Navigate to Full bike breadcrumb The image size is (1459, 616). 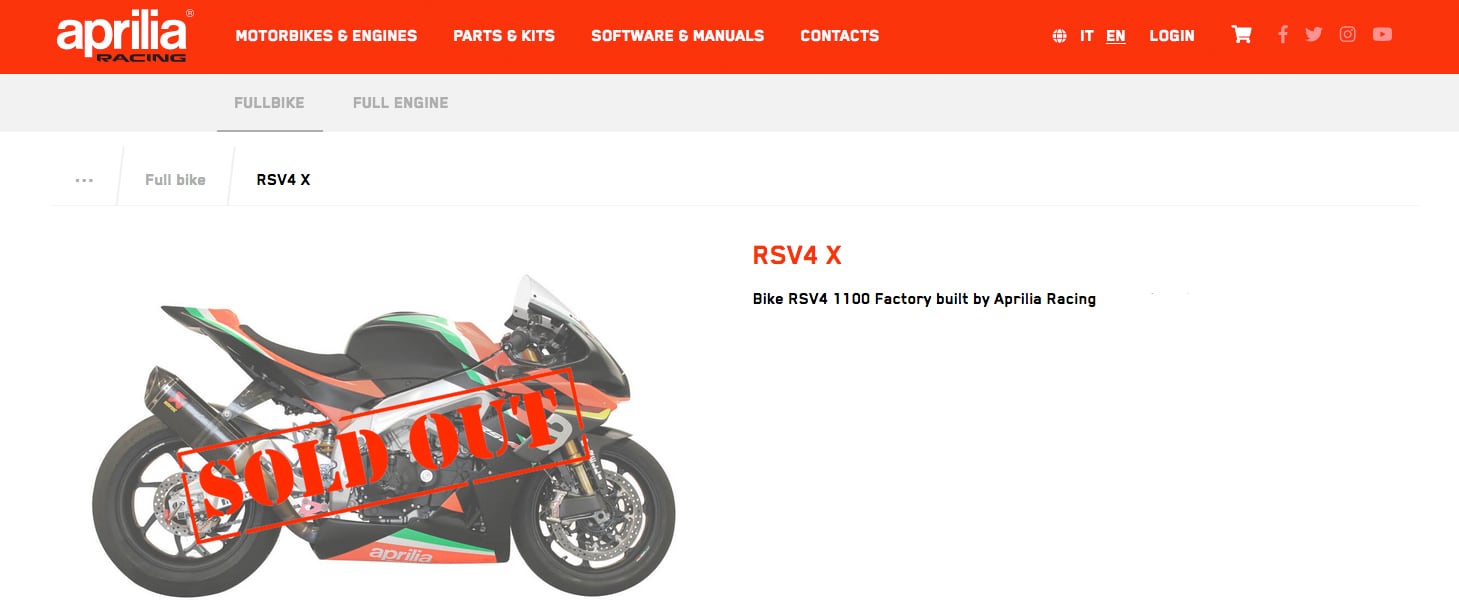tap(175, 180)
